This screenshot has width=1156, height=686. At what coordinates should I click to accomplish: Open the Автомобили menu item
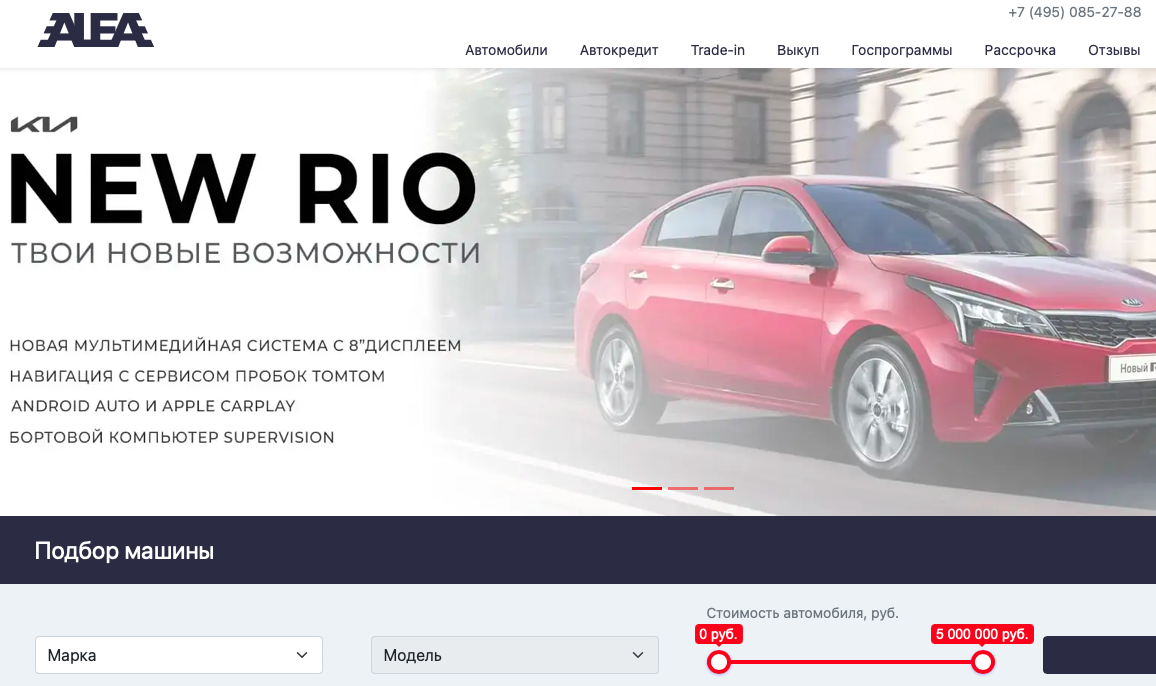[x=506, y=50]
